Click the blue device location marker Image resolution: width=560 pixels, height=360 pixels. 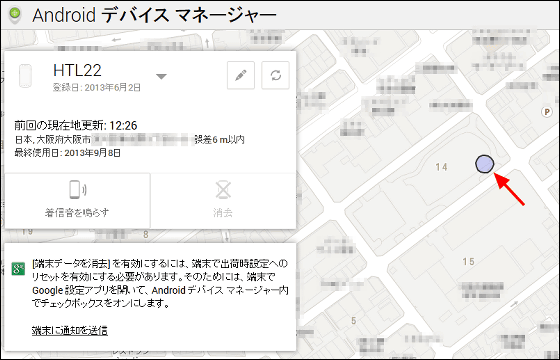coord(485,164)
